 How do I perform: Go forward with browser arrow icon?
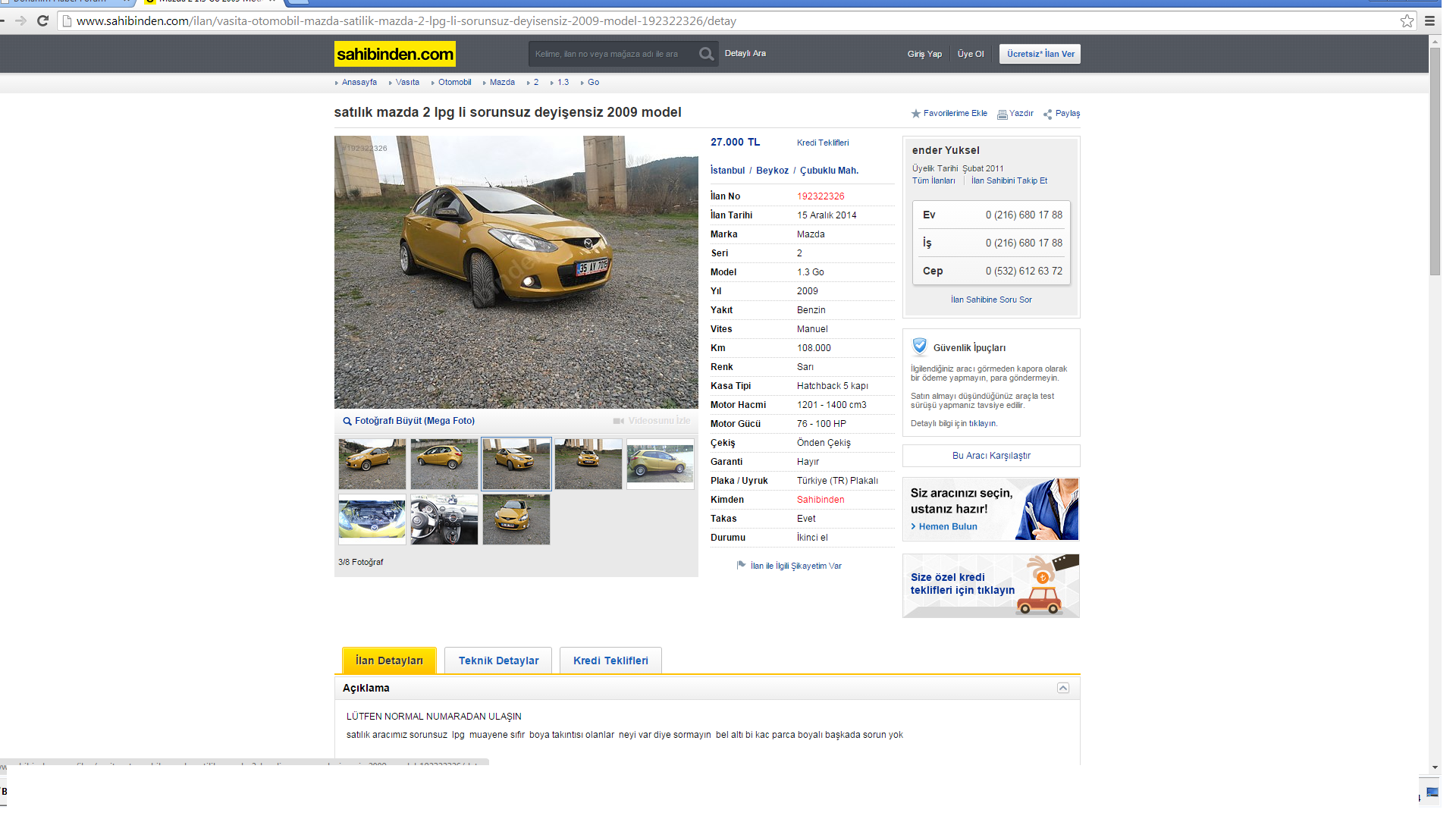(x=20, y=20)
